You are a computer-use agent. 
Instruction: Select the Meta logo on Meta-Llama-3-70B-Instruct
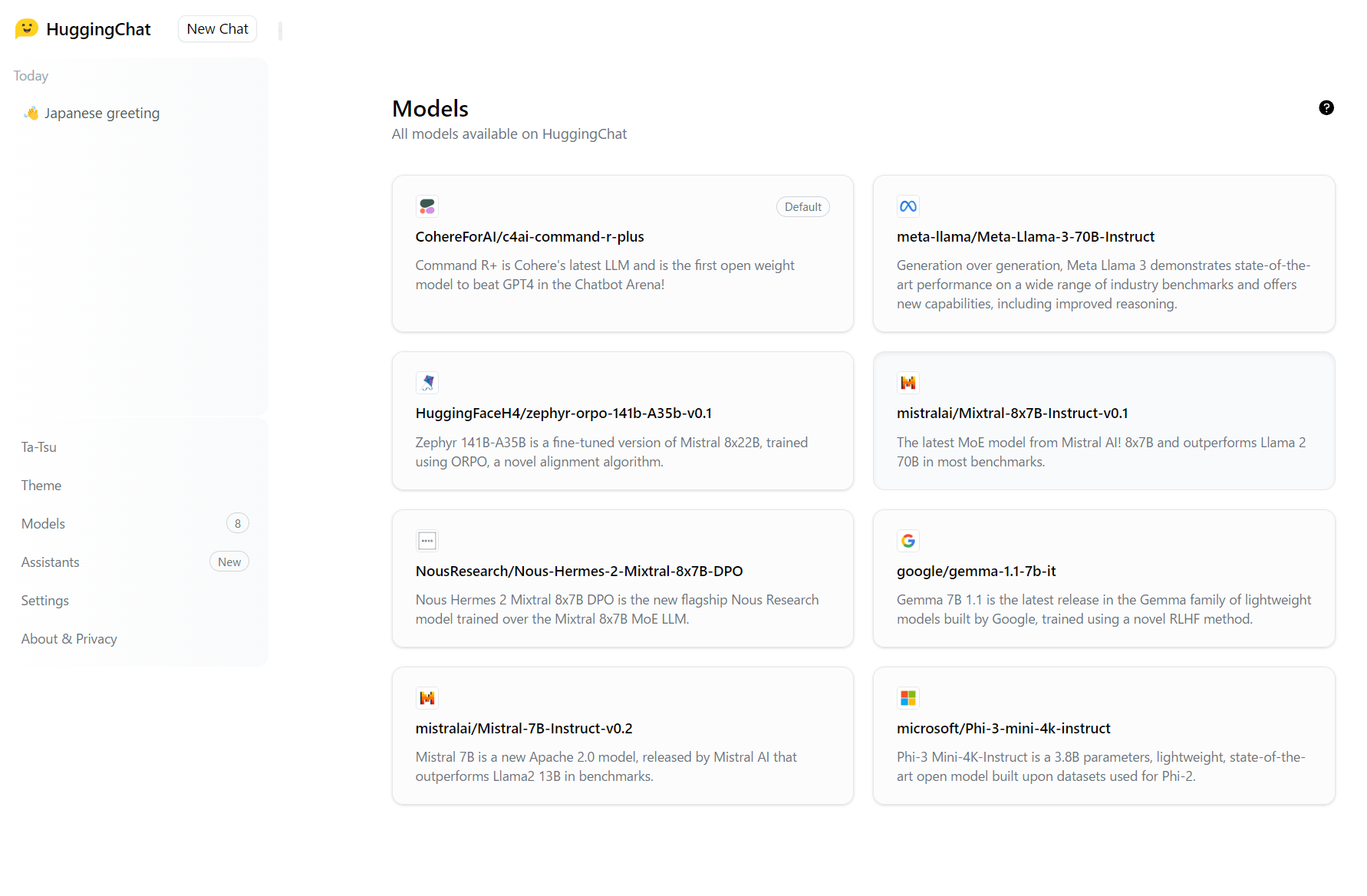[908, 206]
